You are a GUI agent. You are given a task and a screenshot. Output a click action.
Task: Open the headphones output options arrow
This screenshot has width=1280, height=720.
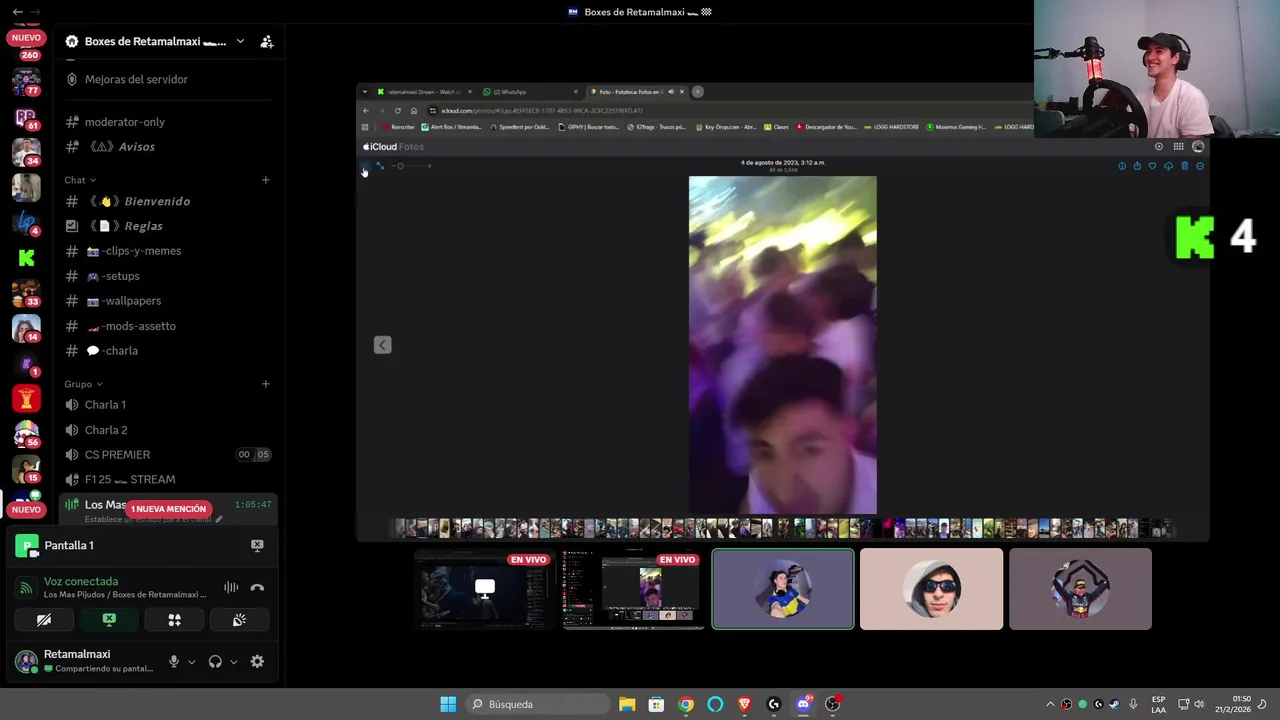[233, 662]
